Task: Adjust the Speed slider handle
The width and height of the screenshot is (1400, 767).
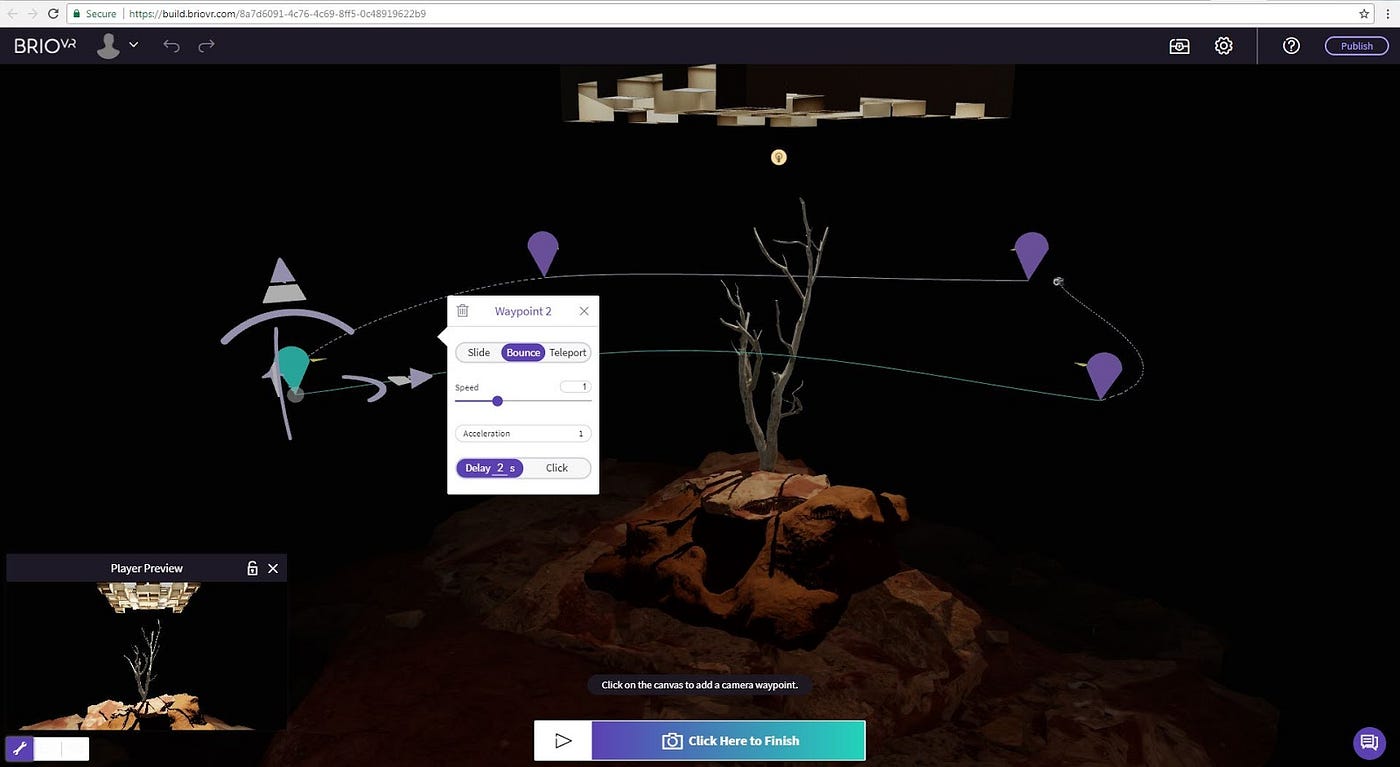Action: pyautogui.click(x=497, y=401)
